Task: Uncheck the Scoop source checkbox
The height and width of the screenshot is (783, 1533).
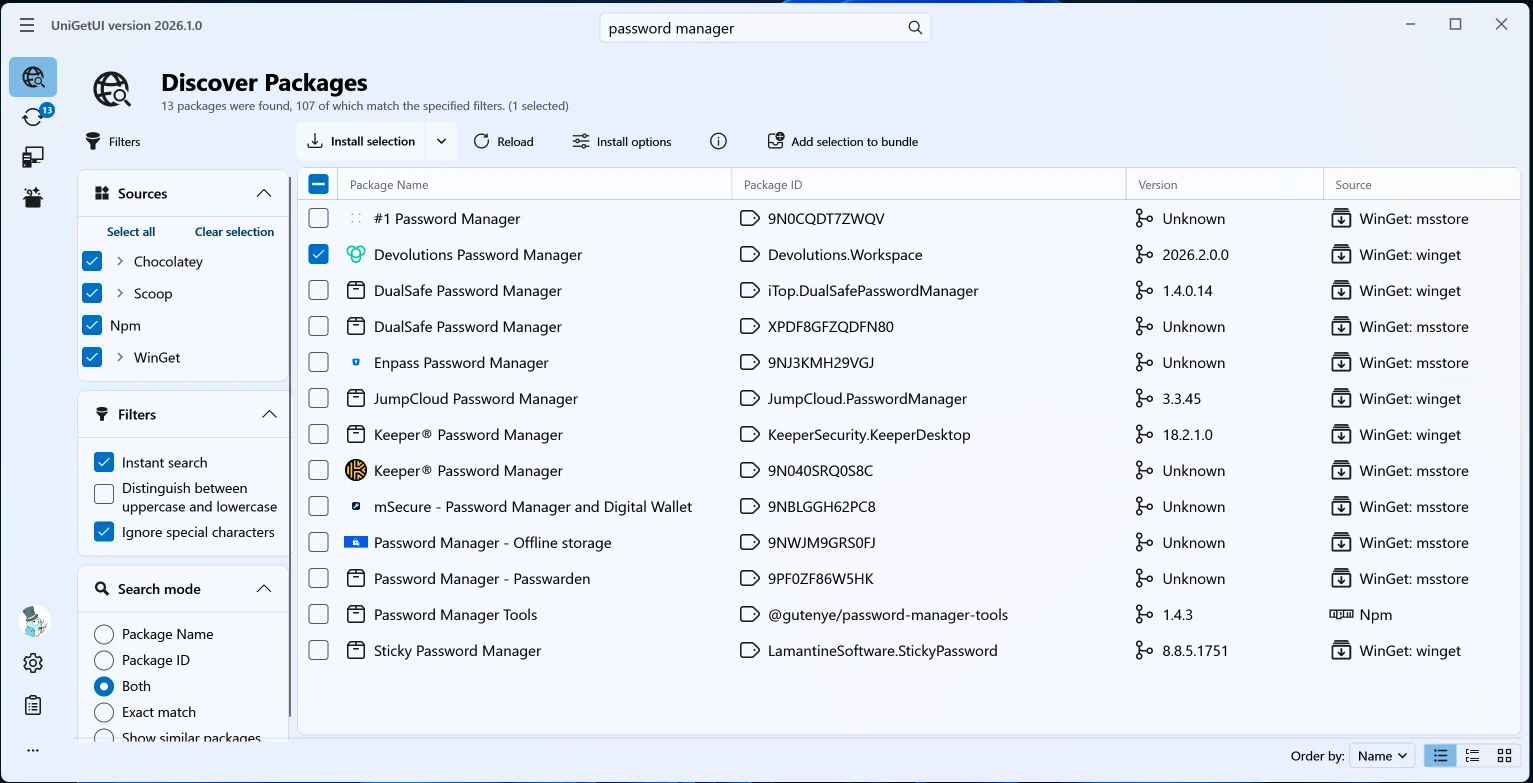Action: pos(92,294)
